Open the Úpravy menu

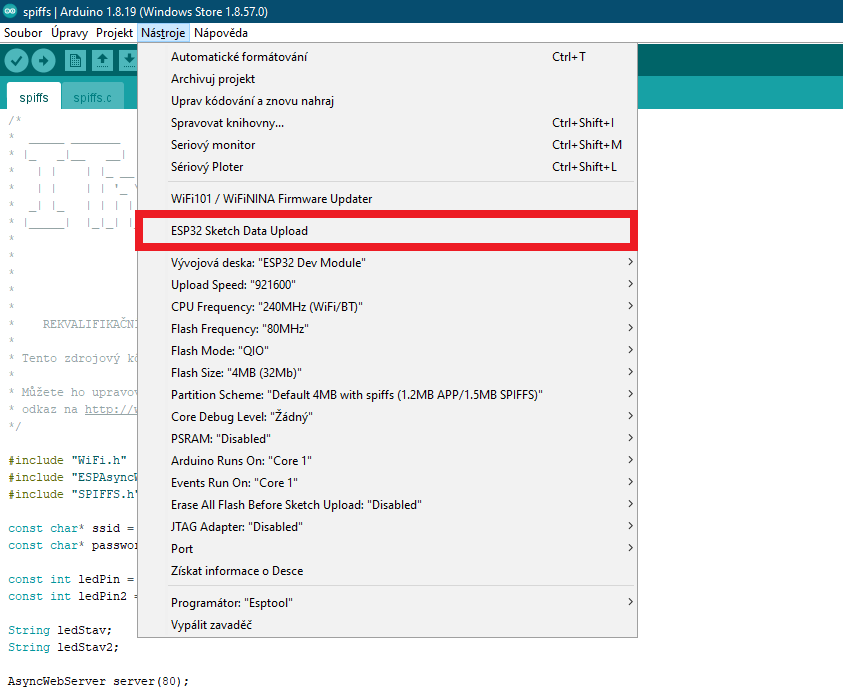(x=69, y=33)
